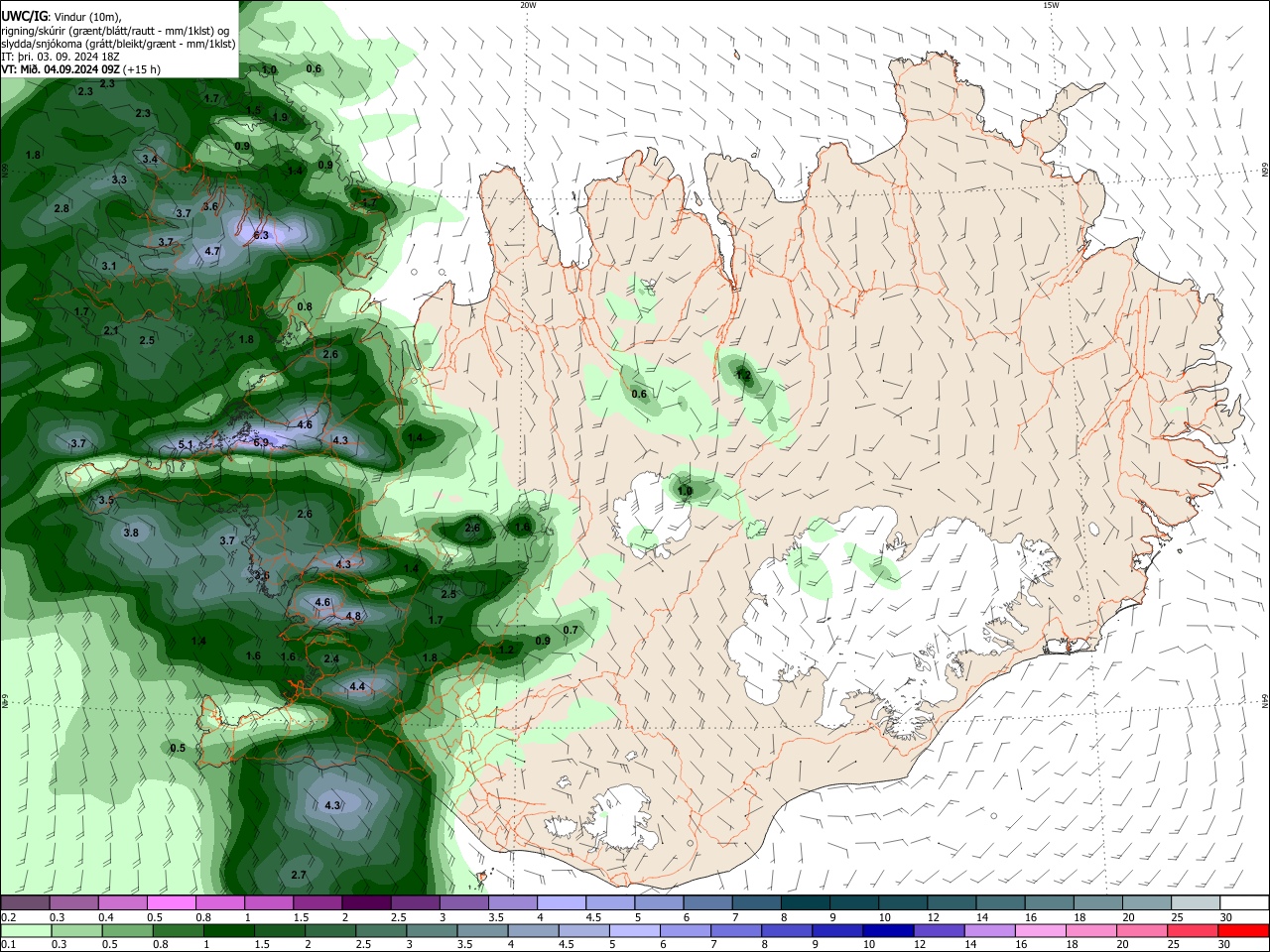Click the 2.1 precipitation value on the map
1270x952 pixels.
click(x=111, y=330)
